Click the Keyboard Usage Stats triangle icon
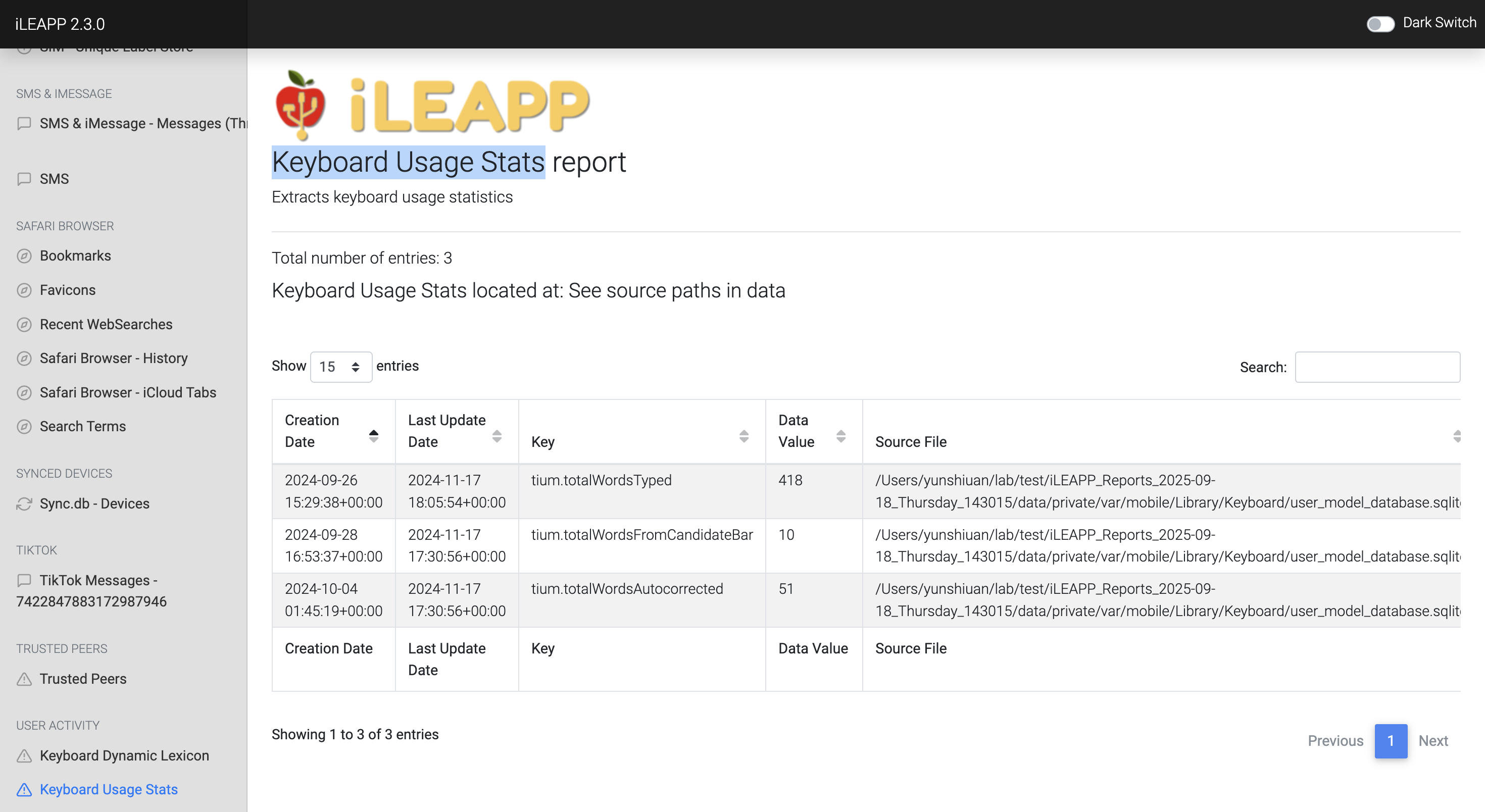The image size is (1485, 812). [24, 789]
